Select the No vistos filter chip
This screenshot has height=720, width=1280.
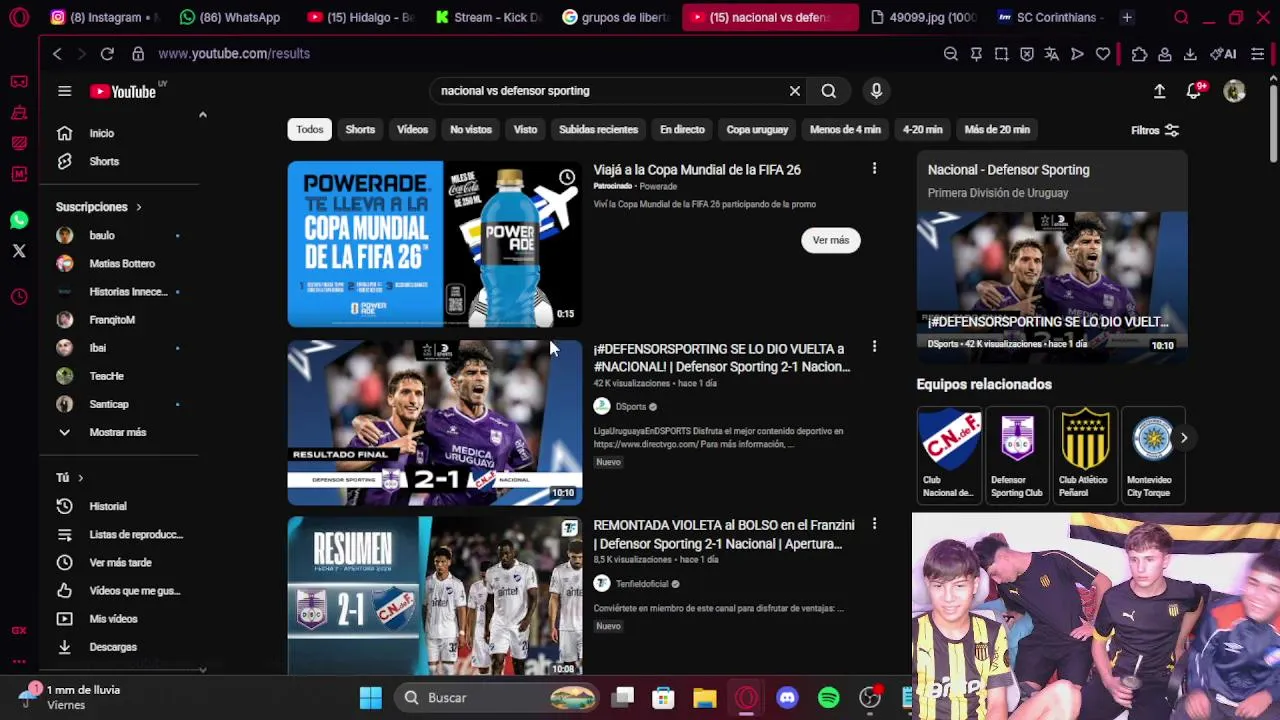pyautogui.click(x=471, y=130)
